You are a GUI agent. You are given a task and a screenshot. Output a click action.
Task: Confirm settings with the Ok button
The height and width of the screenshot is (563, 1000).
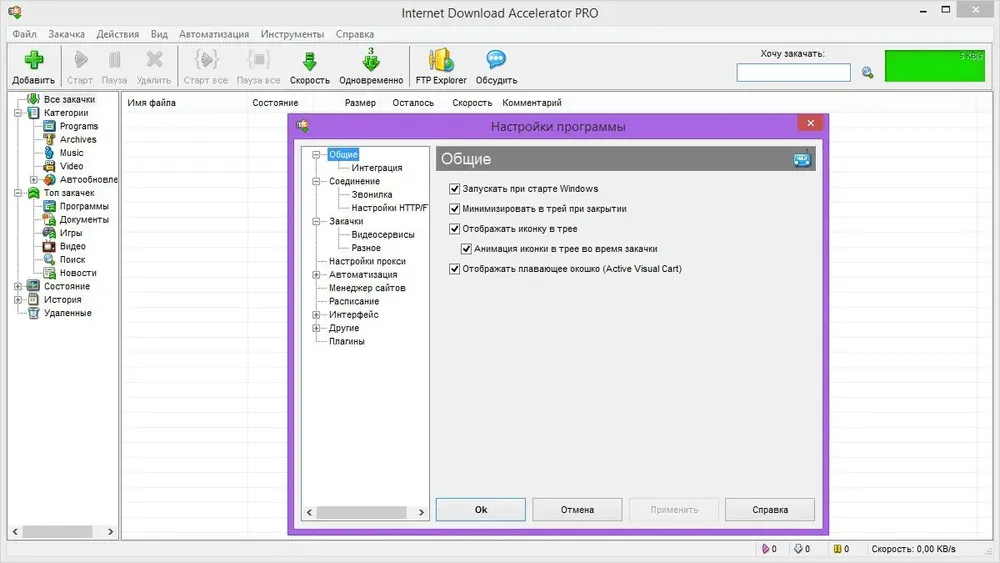(481, 509)
